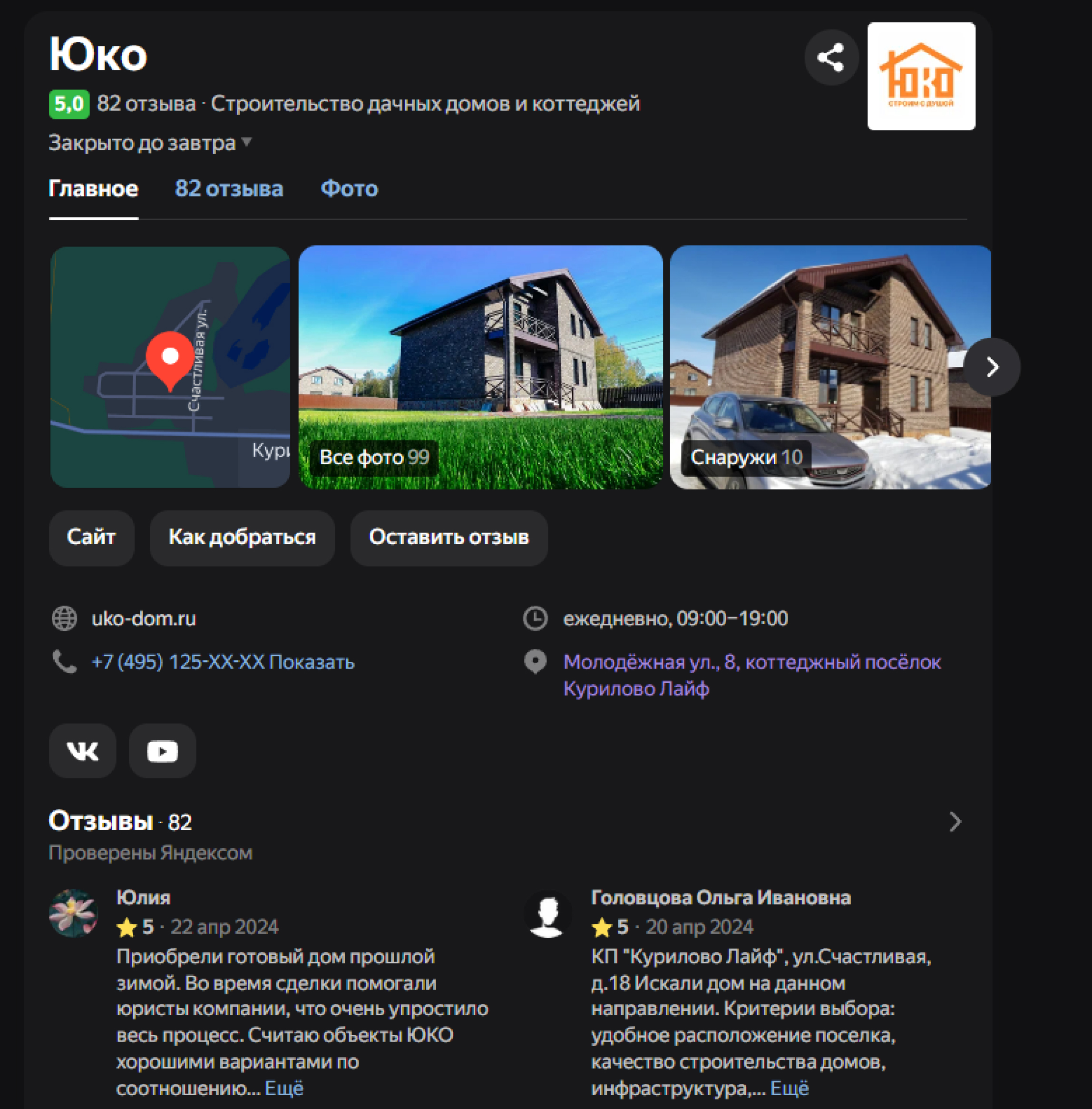
Task: Switch to the '82 отзыва' tab
Action: (229, 189)
